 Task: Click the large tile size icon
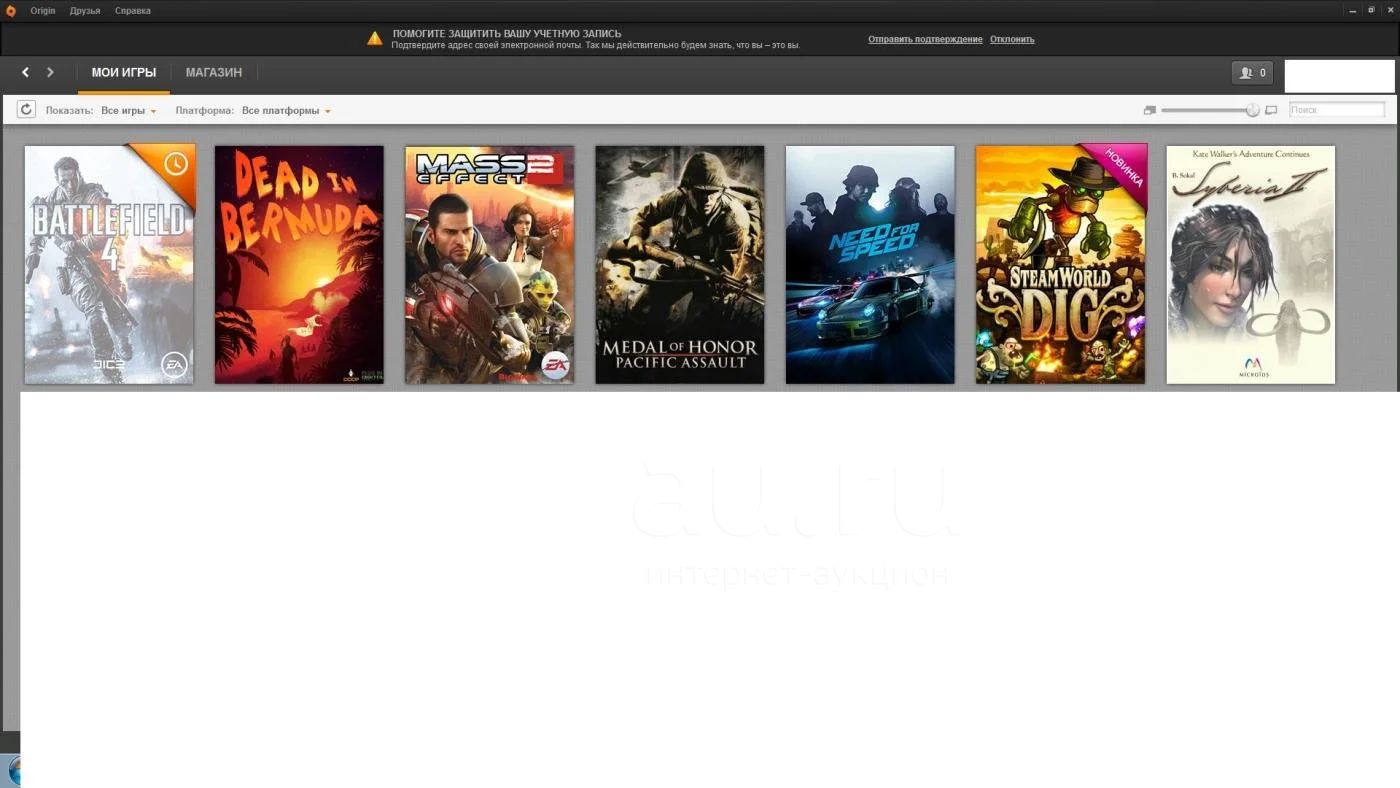[x=1271, y=110]
